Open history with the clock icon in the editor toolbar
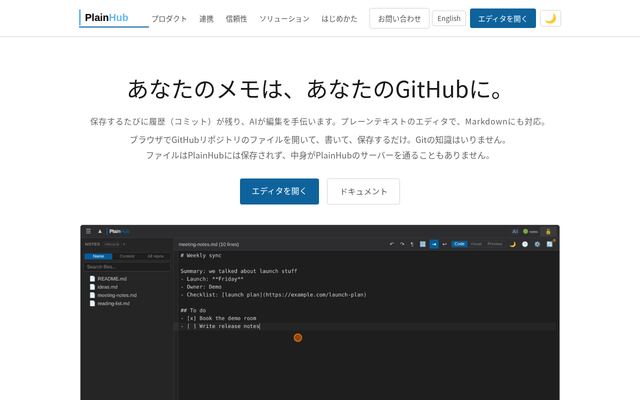Viewport: 640px width, 400px height. click(525, 244)
